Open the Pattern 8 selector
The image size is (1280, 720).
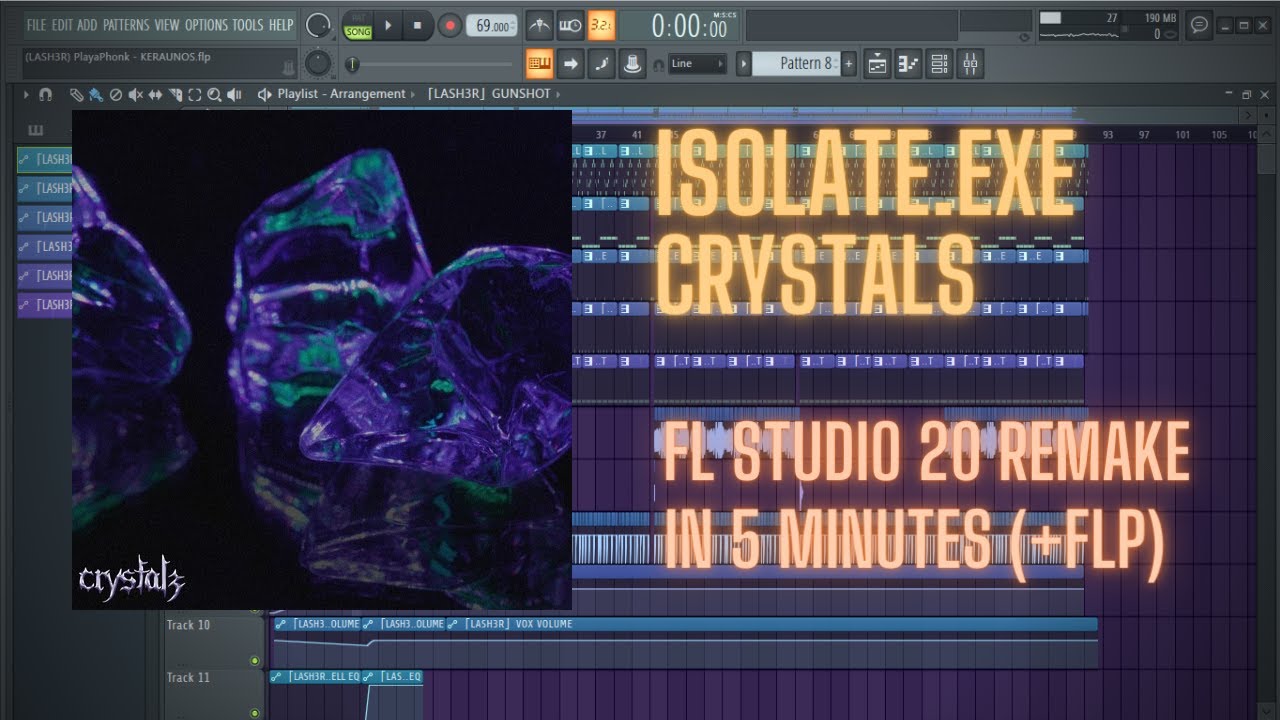tap(797, 64)
